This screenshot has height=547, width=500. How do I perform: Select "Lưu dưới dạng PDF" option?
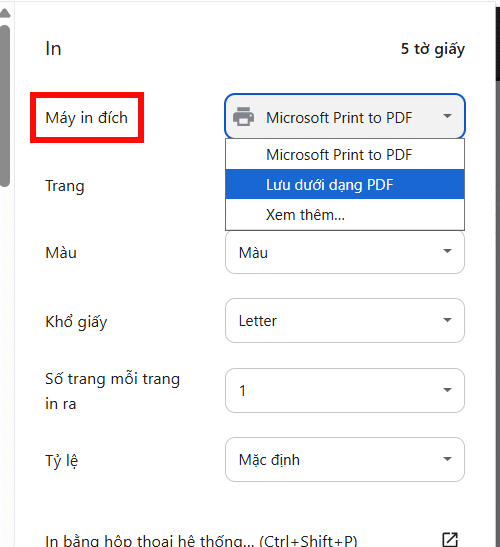tap(345, 185)
